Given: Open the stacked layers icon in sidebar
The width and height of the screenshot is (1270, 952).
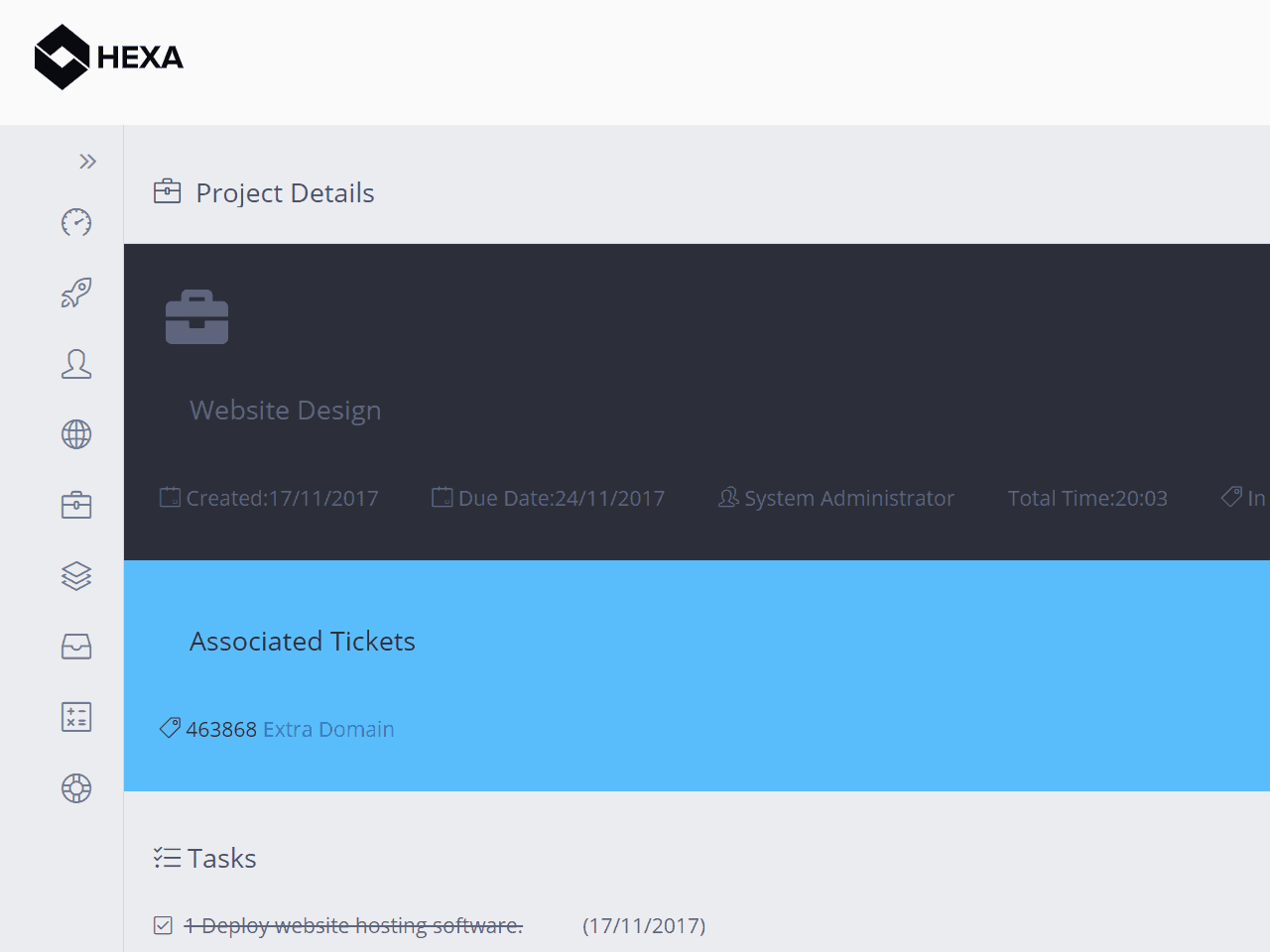Looking at the screenshot, I should [76, 576].
